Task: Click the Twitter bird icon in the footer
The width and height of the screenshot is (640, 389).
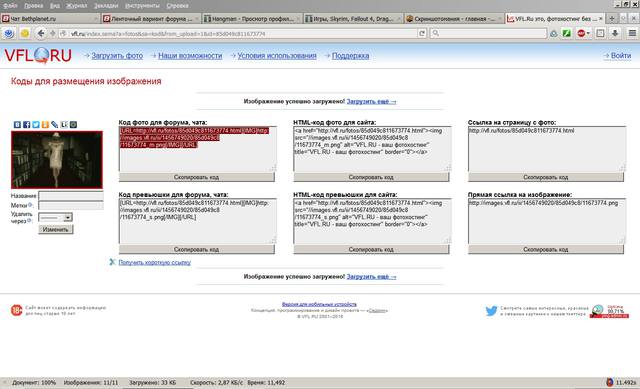Action: (491, 311)
